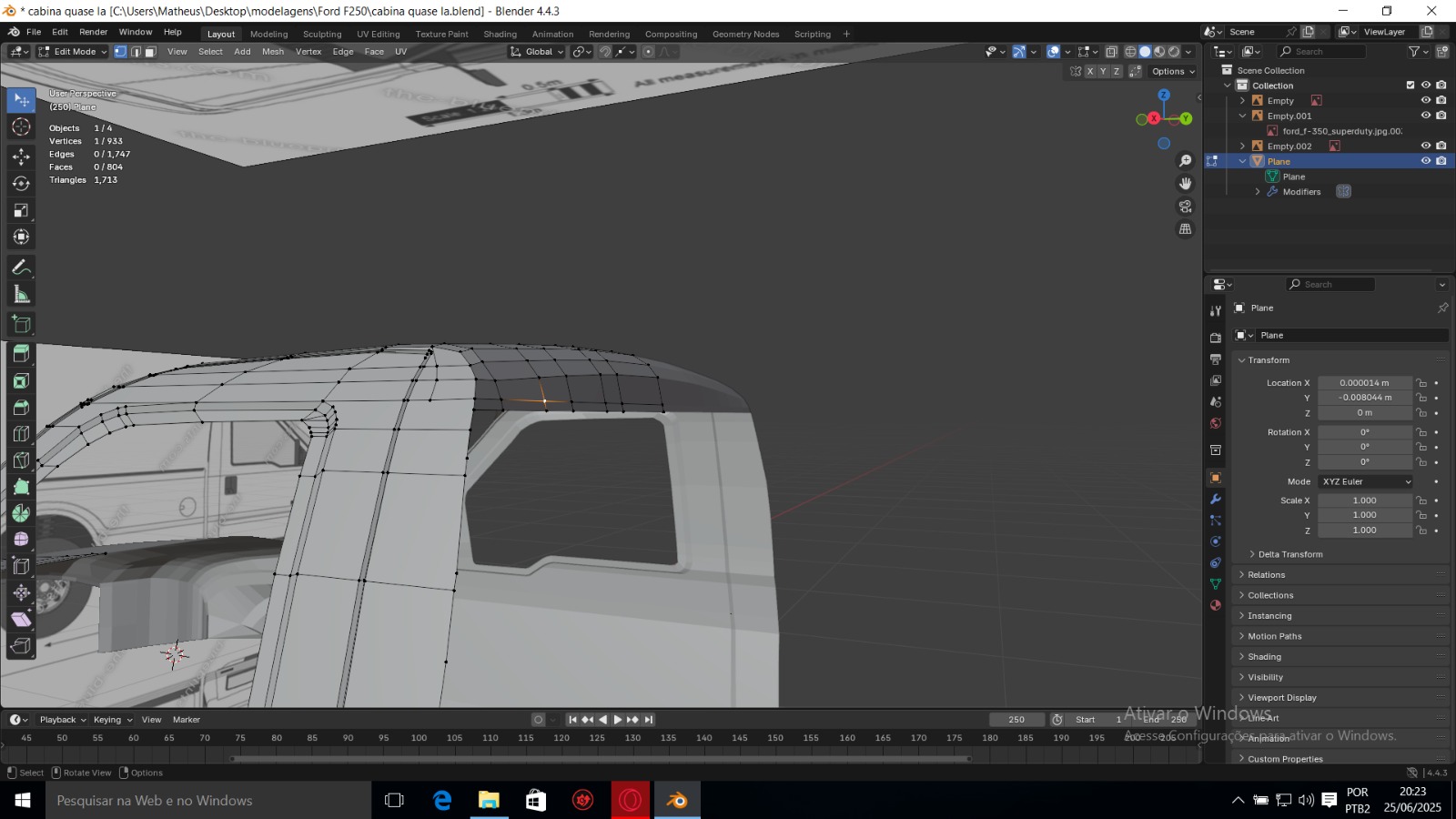This screenshot has height=819, width=1456.
Task: Activate the Rotate tool
Action: [x=21, y=184]
